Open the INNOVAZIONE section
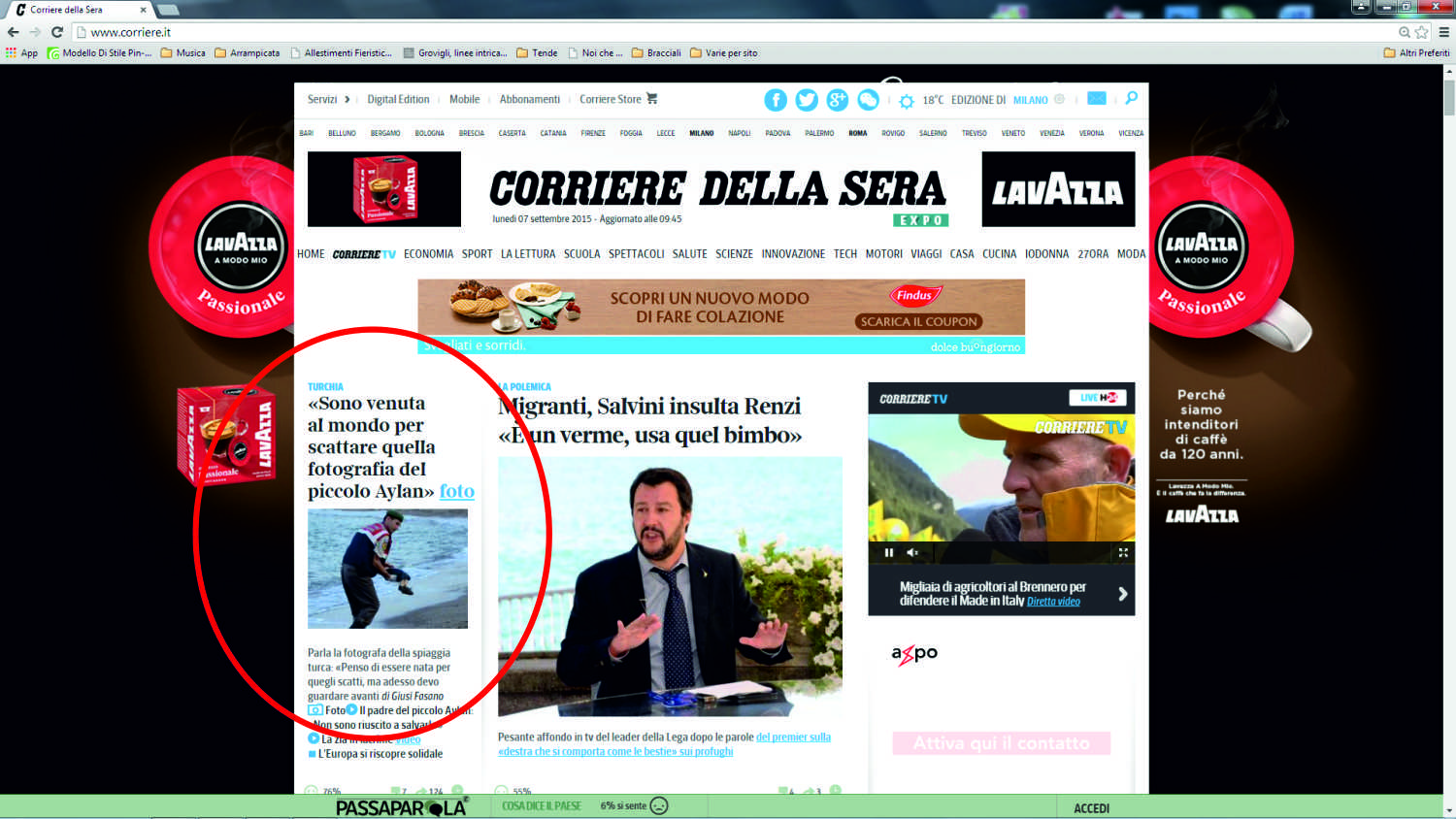This screenshot has height=819, width=1456. pyautogui.click(x=793, y=254)
